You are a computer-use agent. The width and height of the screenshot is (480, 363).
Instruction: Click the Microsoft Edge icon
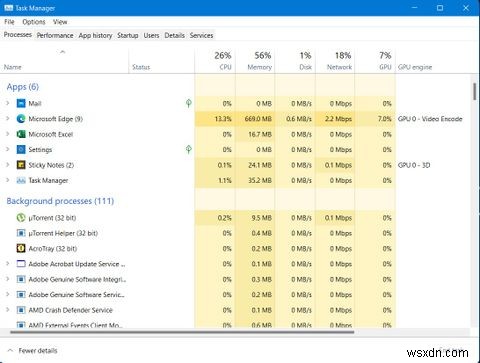(21, 119)
